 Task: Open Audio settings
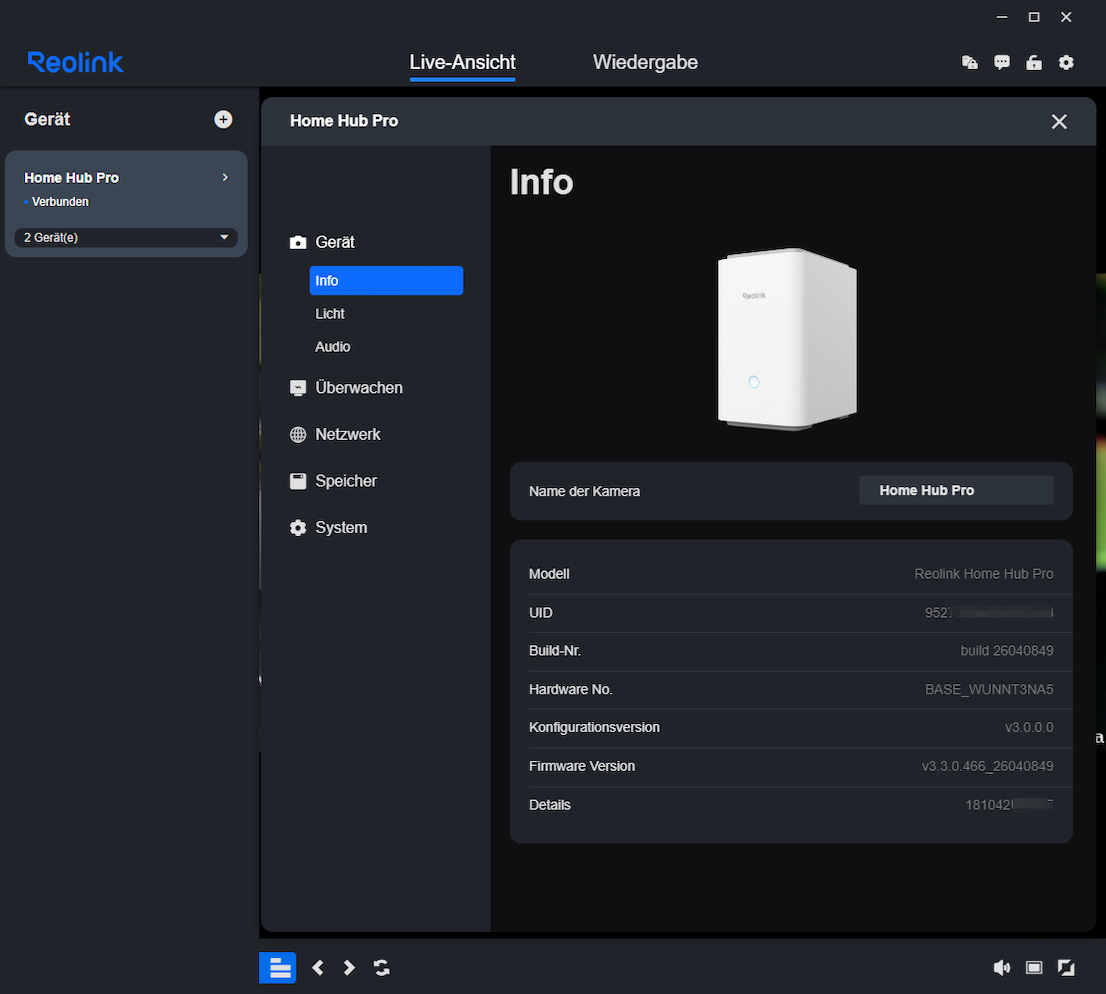333,347
